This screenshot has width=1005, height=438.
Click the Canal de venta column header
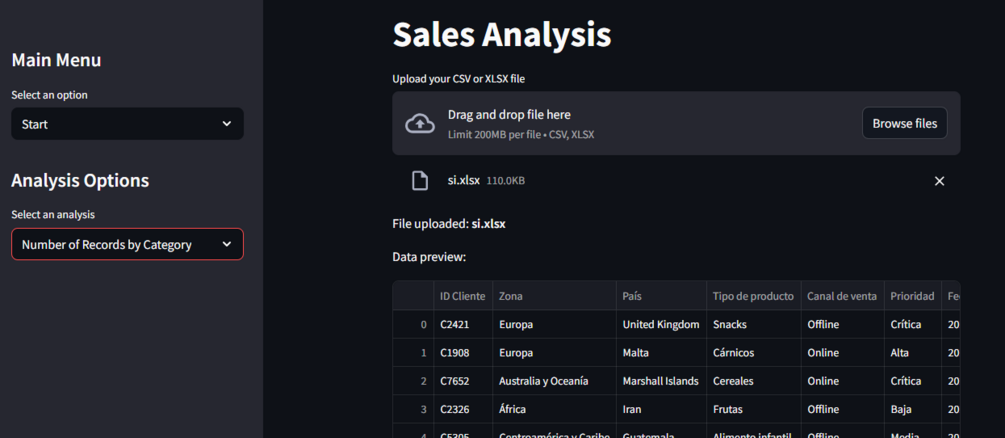click(x=842, y=296)
